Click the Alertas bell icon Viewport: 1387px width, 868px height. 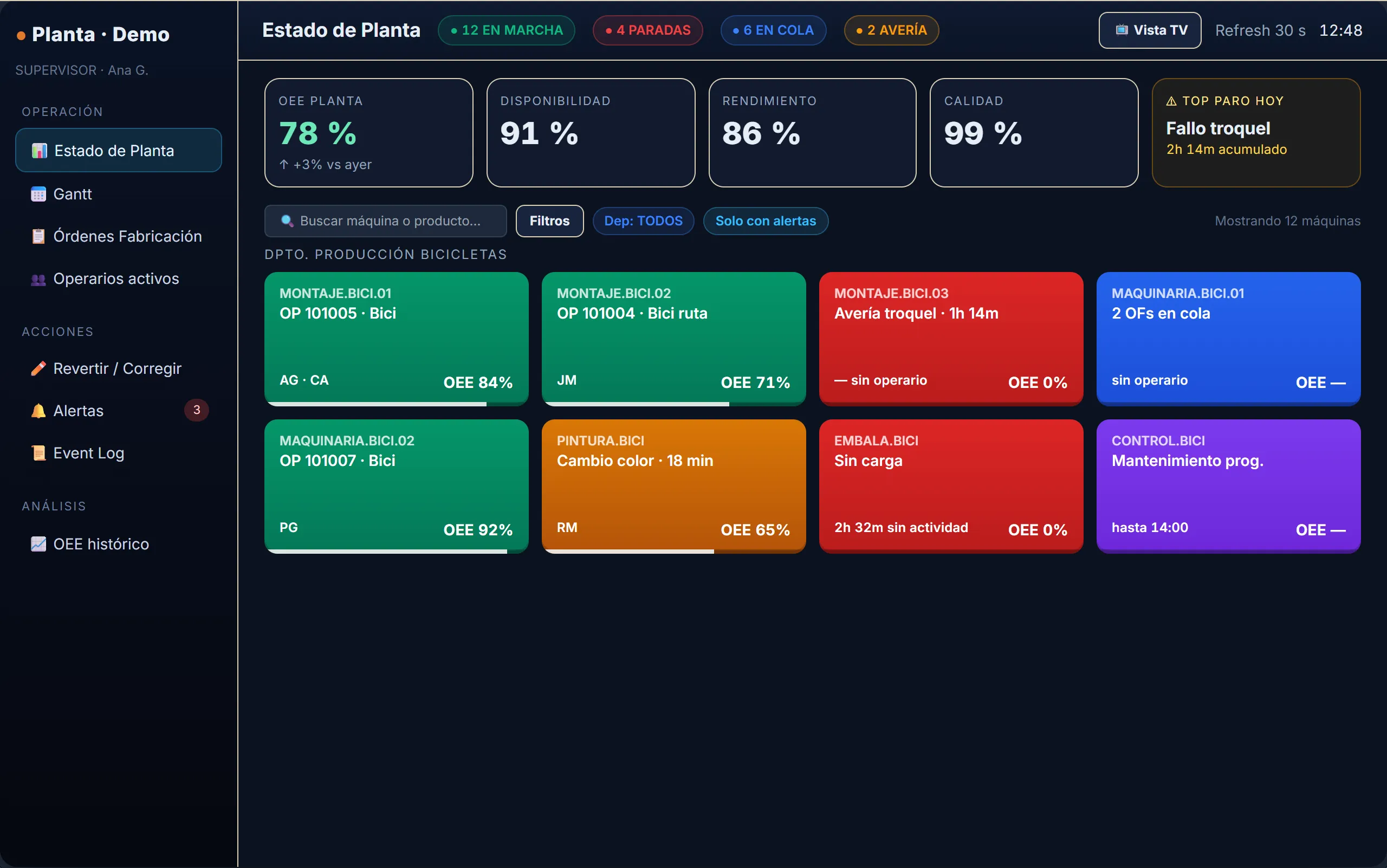coord(38,411)
